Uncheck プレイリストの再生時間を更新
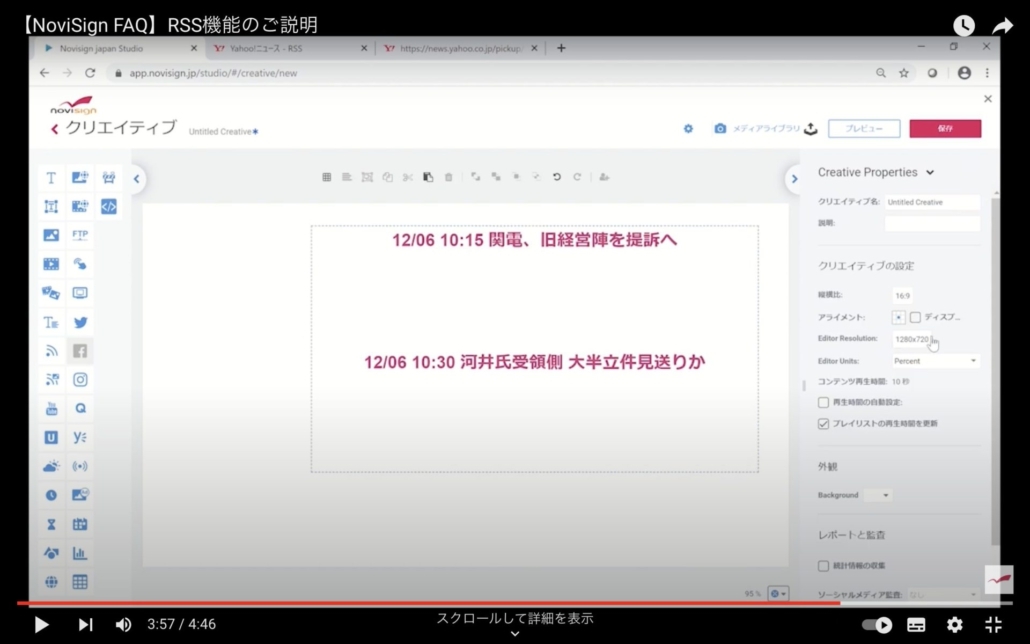The height and width of the screenshot is (644, 1030). (x=823, y=424)
